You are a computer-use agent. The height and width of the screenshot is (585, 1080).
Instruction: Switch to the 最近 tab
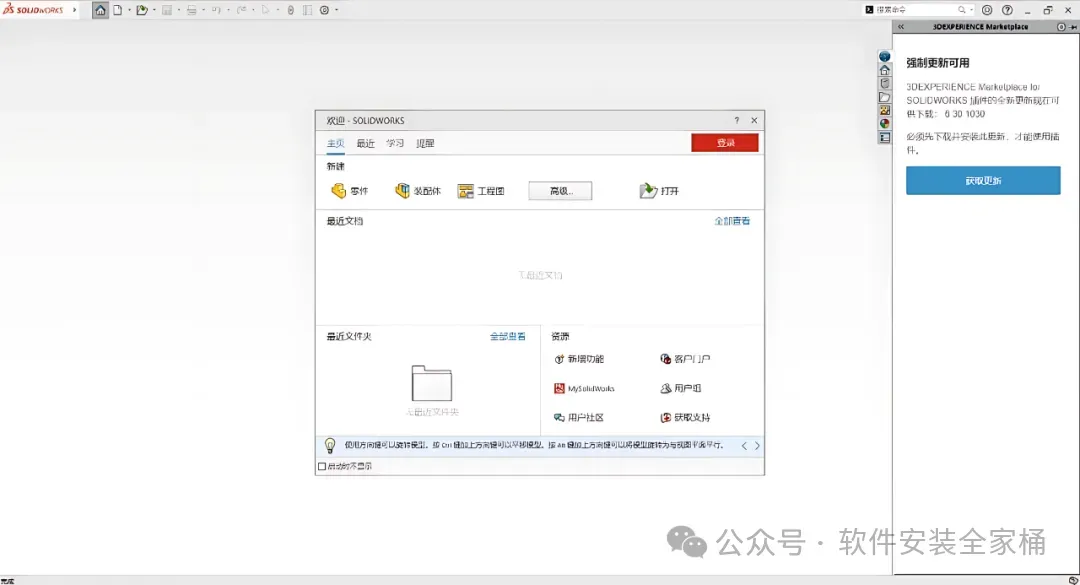[365, 143]
